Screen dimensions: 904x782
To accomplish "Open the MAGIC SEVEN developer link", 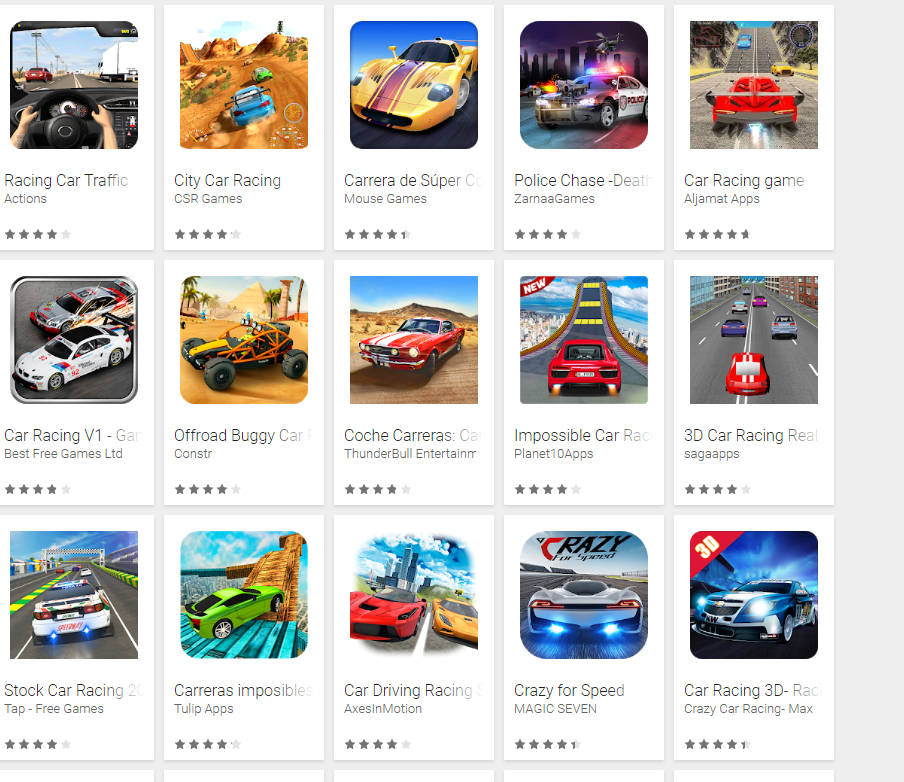I will point(555,709).
